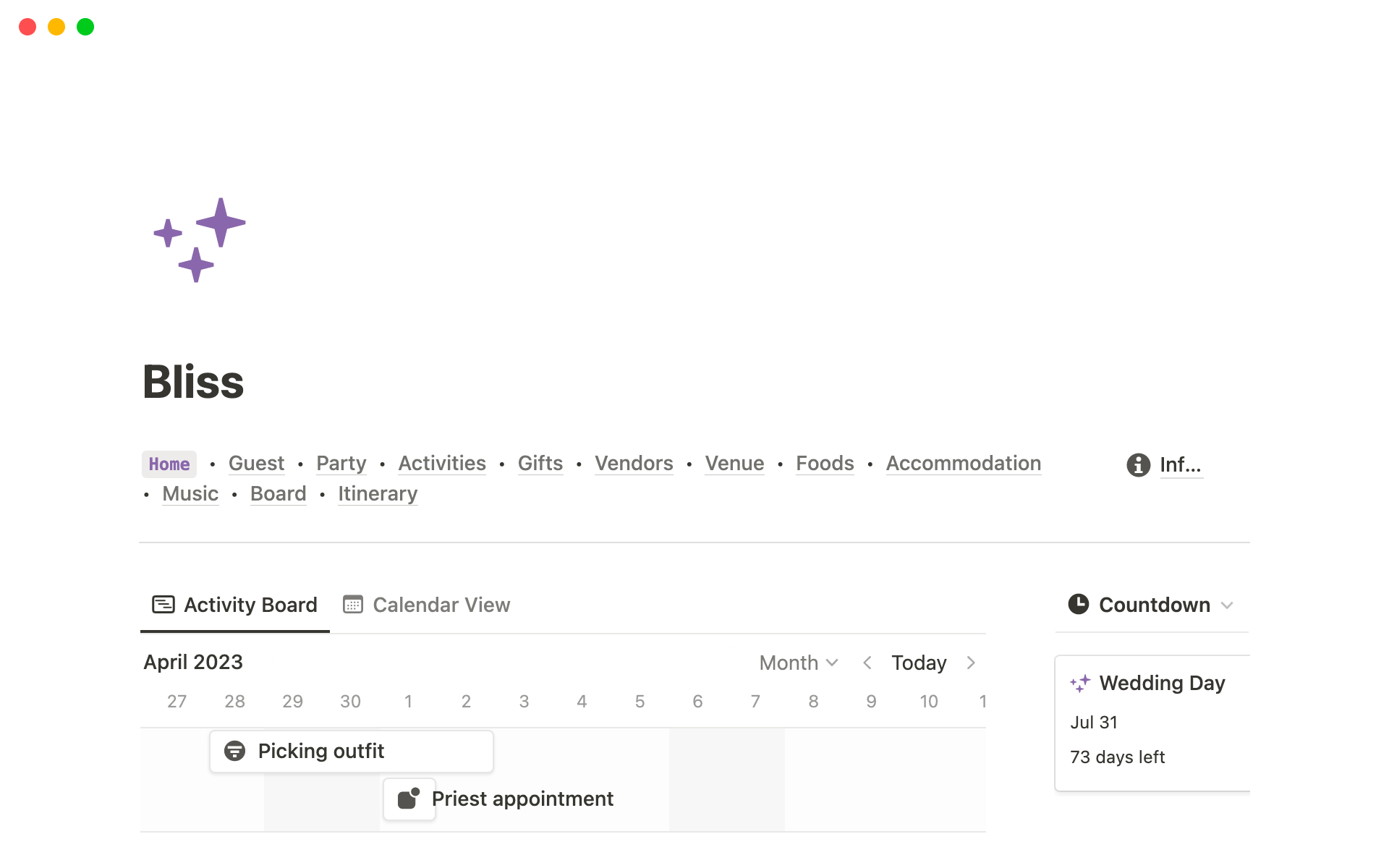Switch to the Activity Board tab
The image size is (1389, 868).
coord(235,605)
